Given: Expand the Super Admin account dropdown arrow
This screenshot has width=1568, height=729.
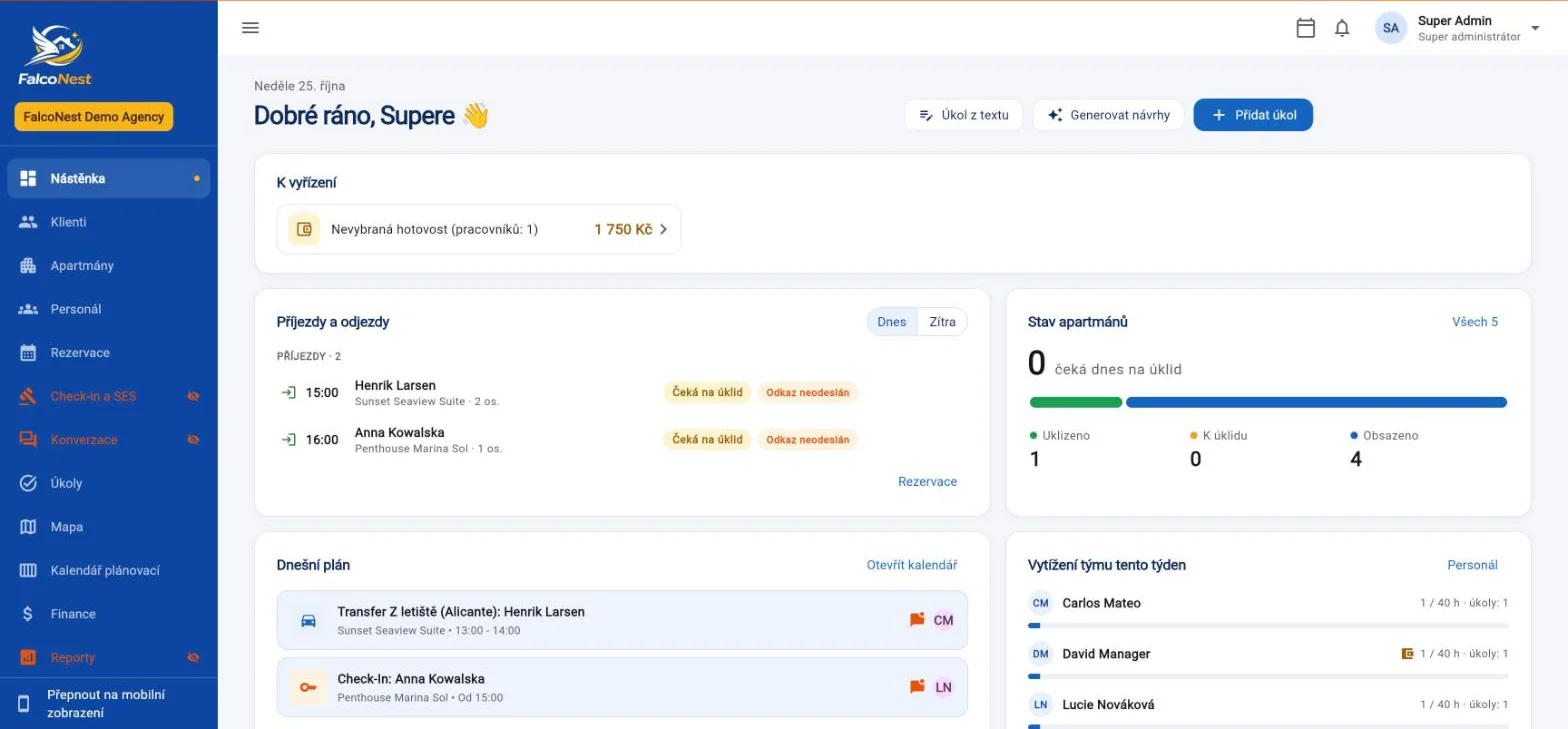Looking at the screenshot, I should coord(1535,28).
